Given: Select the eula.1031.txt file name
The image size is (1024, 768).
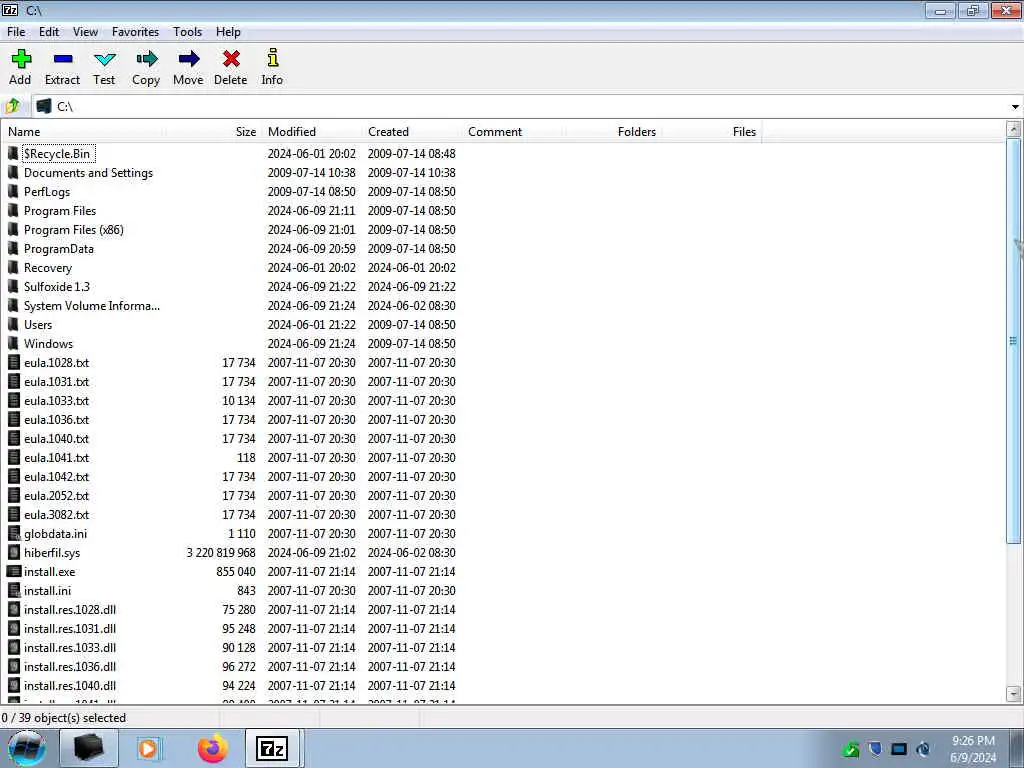Looking at the screenshot, I should click(56, 381).
